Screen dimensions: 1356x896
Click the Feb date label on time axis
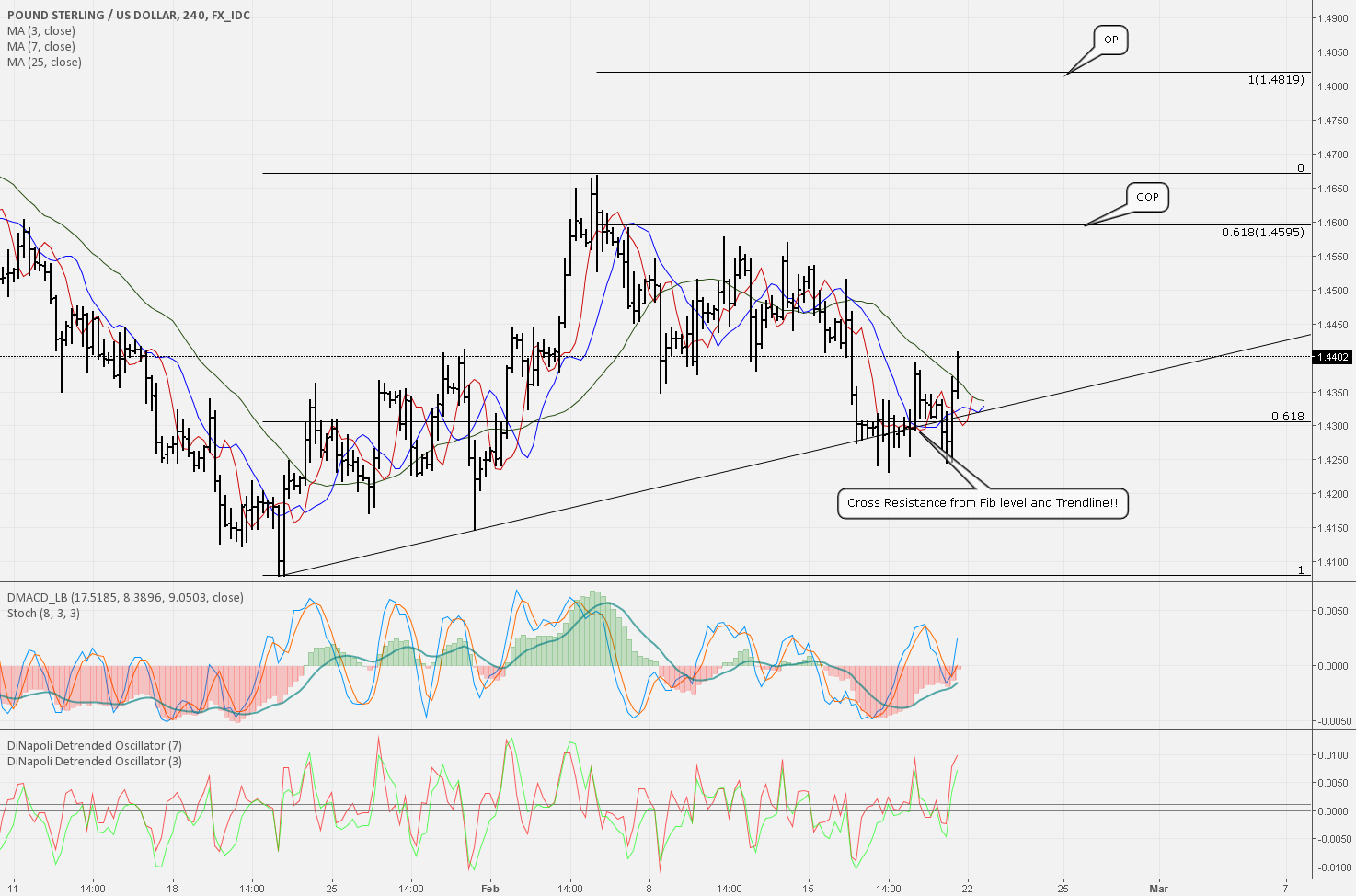[x=489, y=889]
